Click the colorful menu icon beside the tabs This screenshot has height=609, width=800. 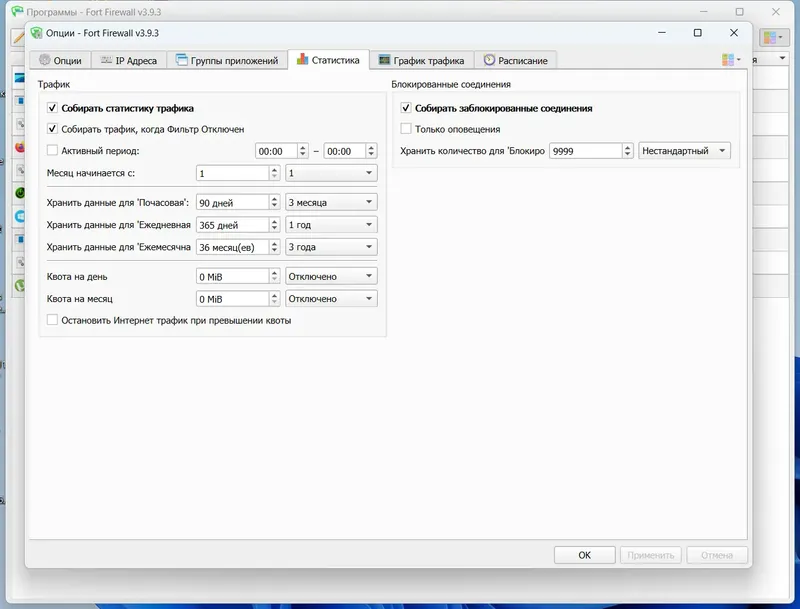click(731, 60)
